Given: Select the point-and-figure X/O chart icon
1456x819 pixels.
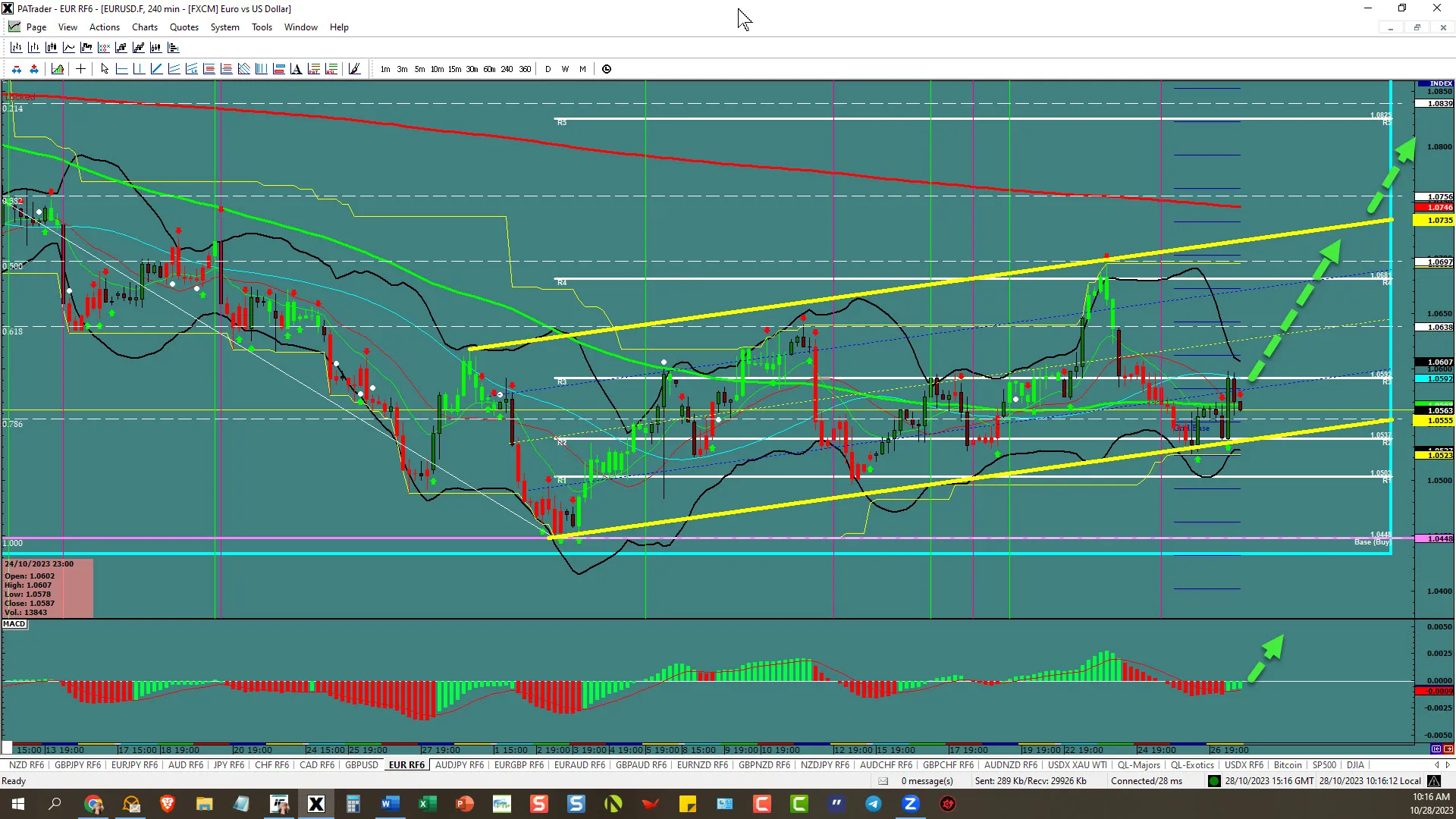Looking at the screenshot, I should 104,47.
